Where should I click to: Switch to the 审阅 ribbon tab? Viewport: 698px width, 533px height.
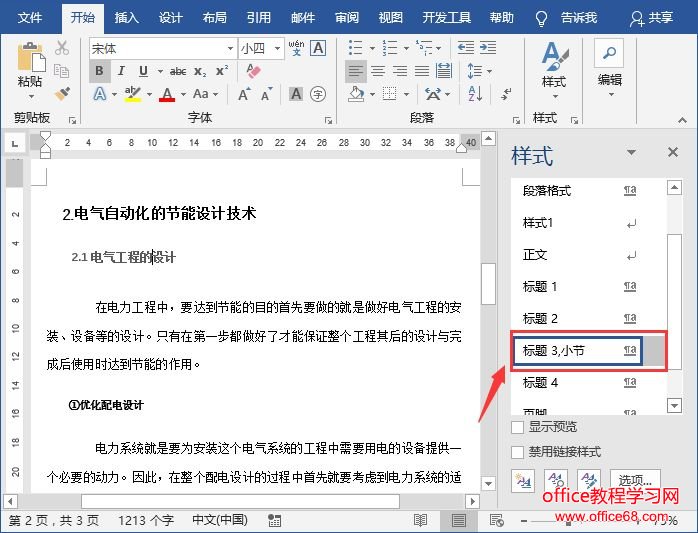point(347,17)
